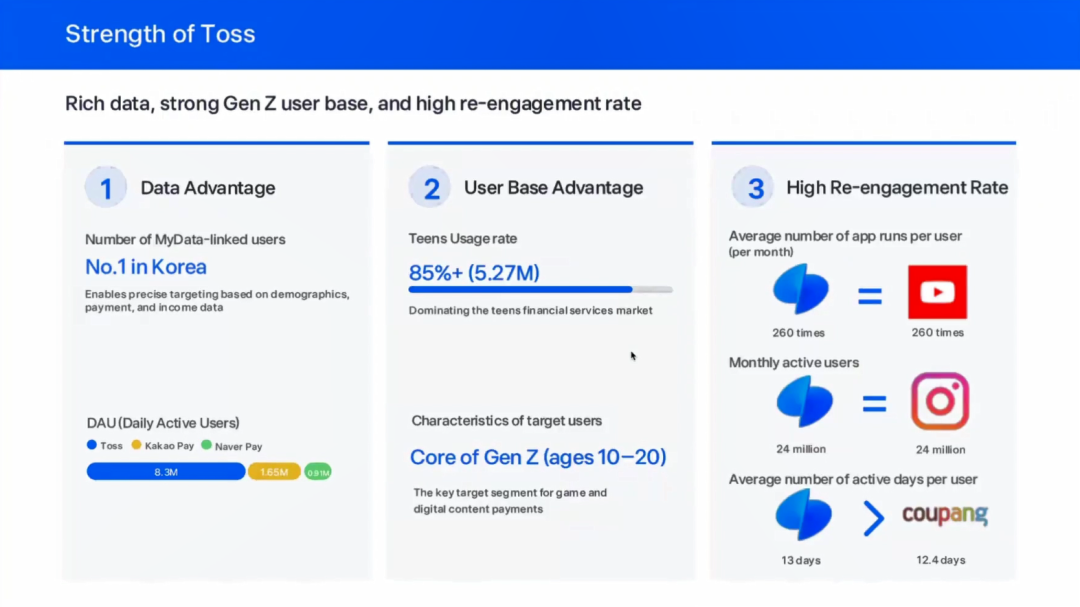
Task: Click '260 times' under the YouTube logo
Action: click(938, 332)
